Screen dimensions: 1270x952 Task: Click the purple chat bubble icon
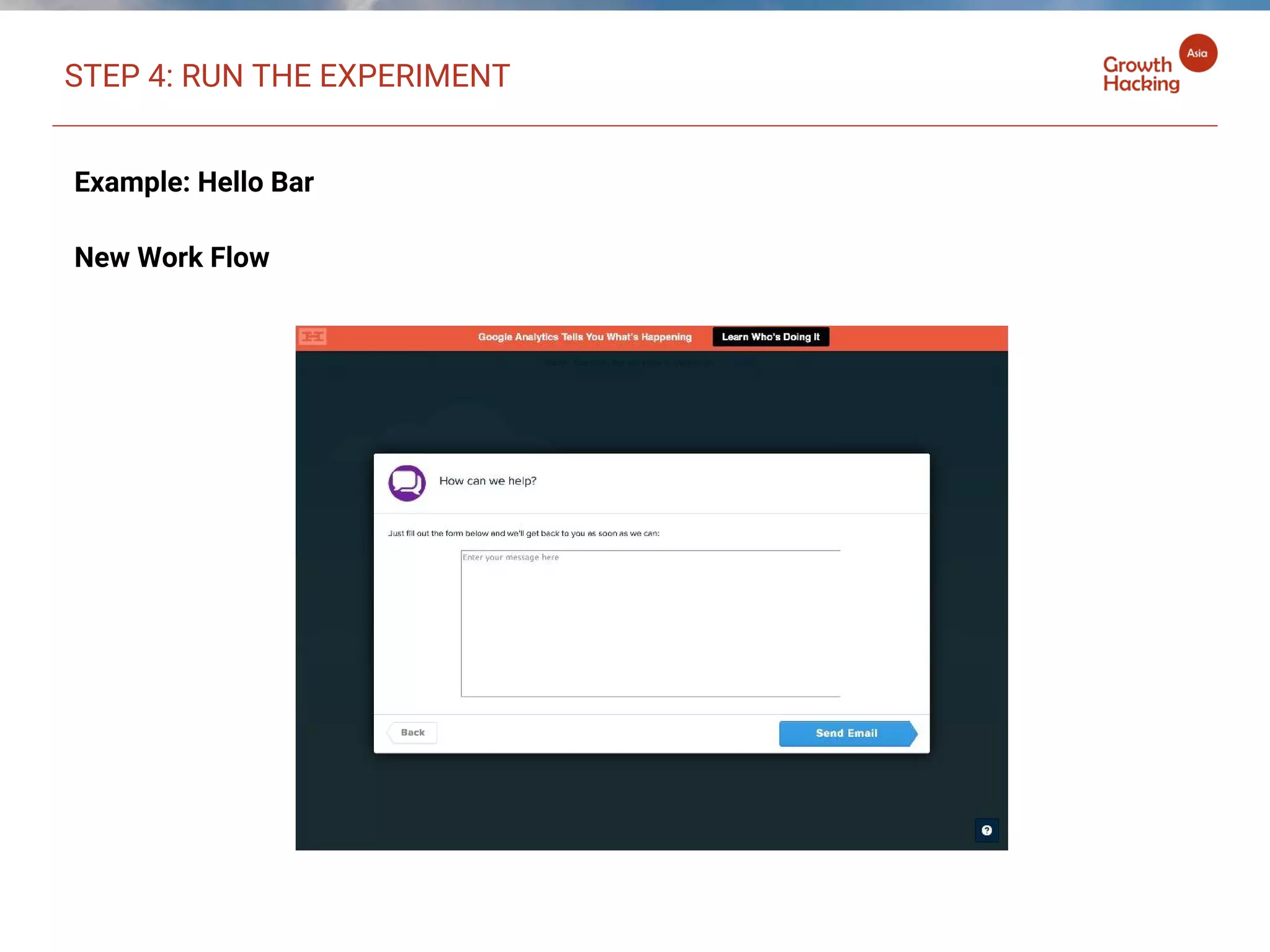407,483
